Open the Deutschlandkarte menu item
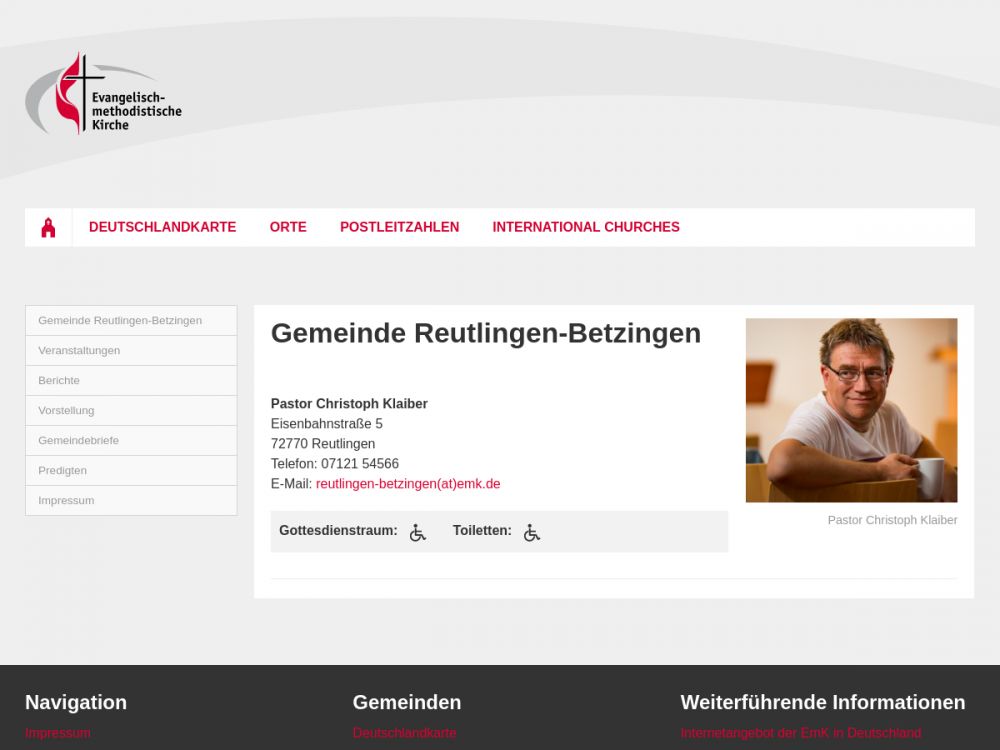The image size is (1000, 750). (163, 227)
